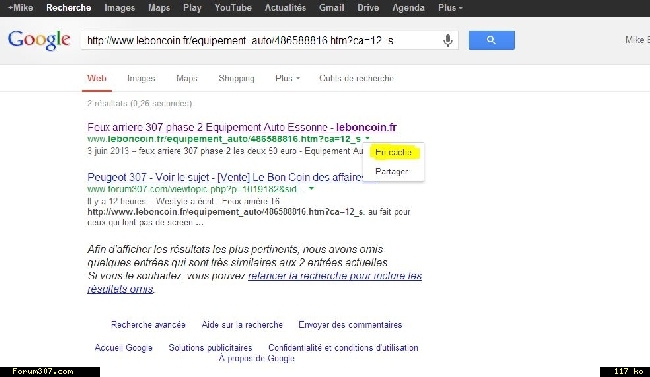This screenshot has height=377, width=650.
Task: Select 'Partager' in the result popup menu
Action: point(392,171)
